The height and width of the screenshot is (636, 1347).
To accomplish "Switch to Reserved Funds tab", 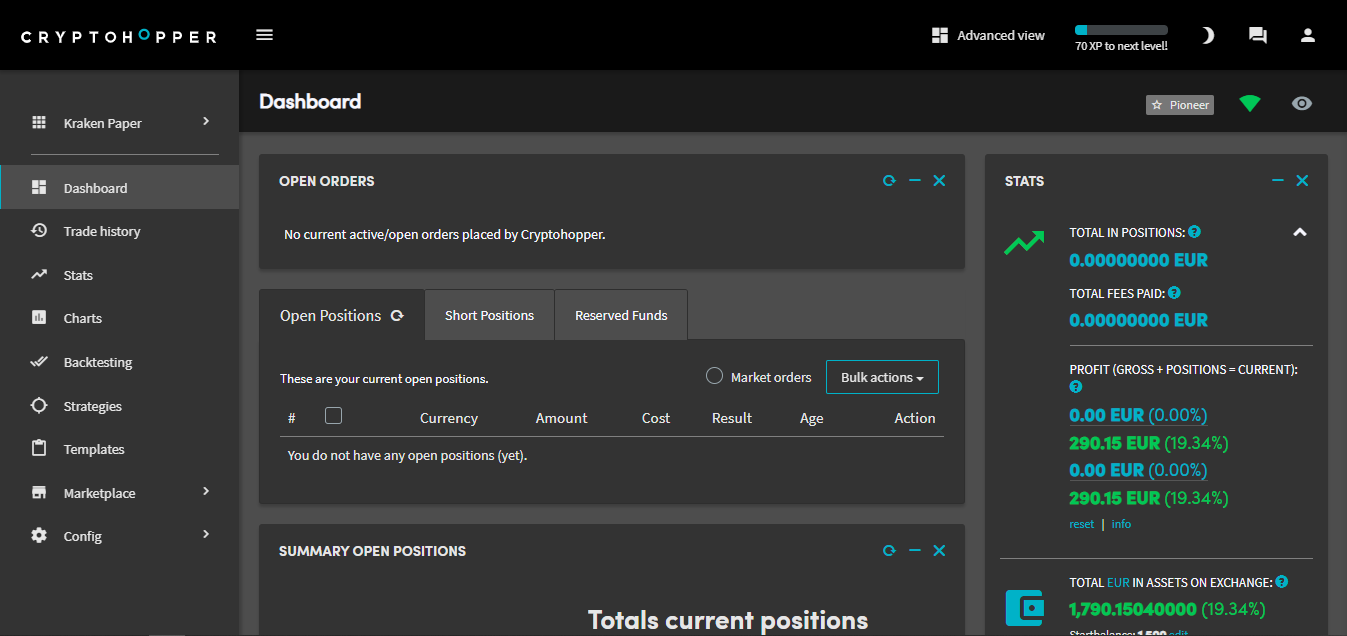I will [621, 315].
